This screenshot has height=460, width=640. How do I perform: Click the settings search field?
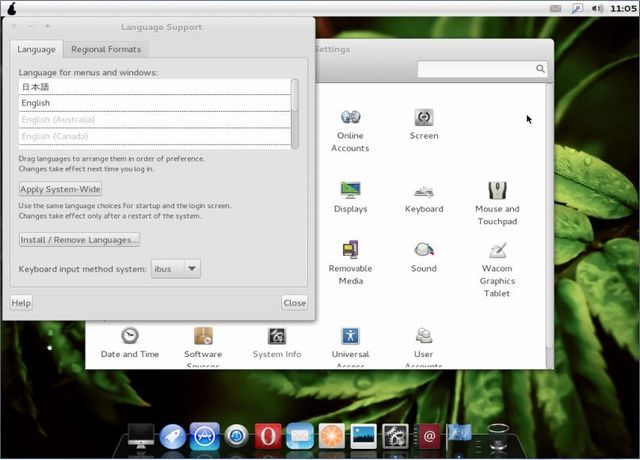476,69
